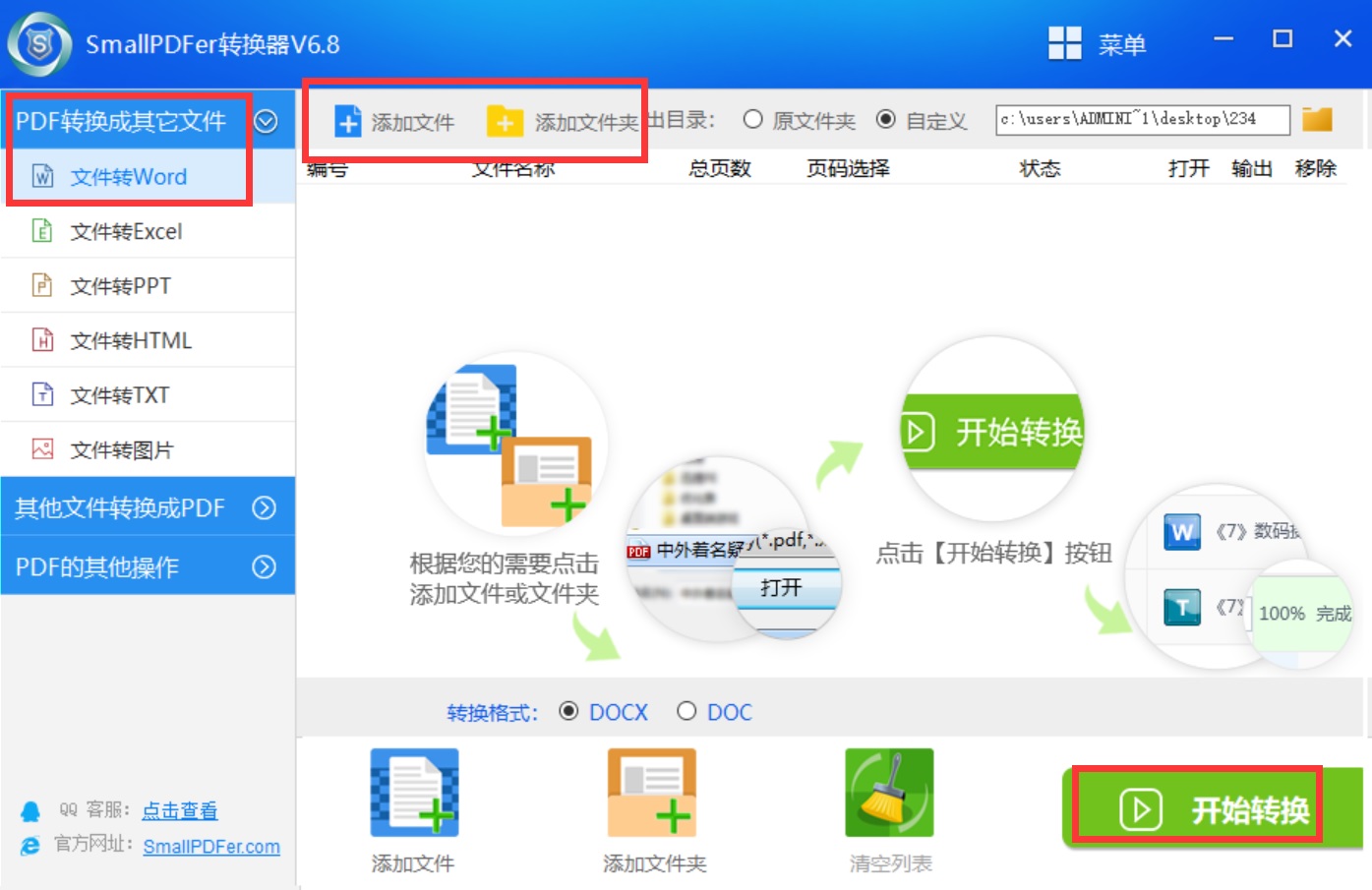
Task: Click the green 开始转换 guide illustration
Action: 993,430
